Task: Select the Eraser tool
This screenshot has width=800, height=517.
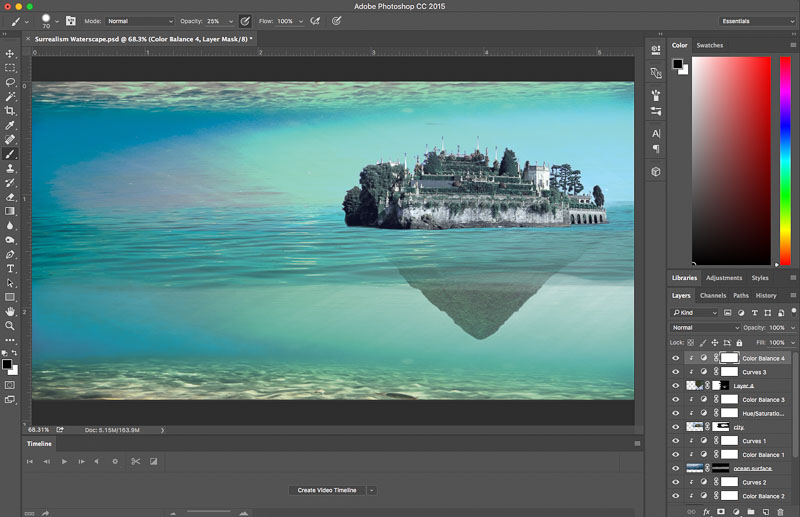Action: tap(10, 197)
